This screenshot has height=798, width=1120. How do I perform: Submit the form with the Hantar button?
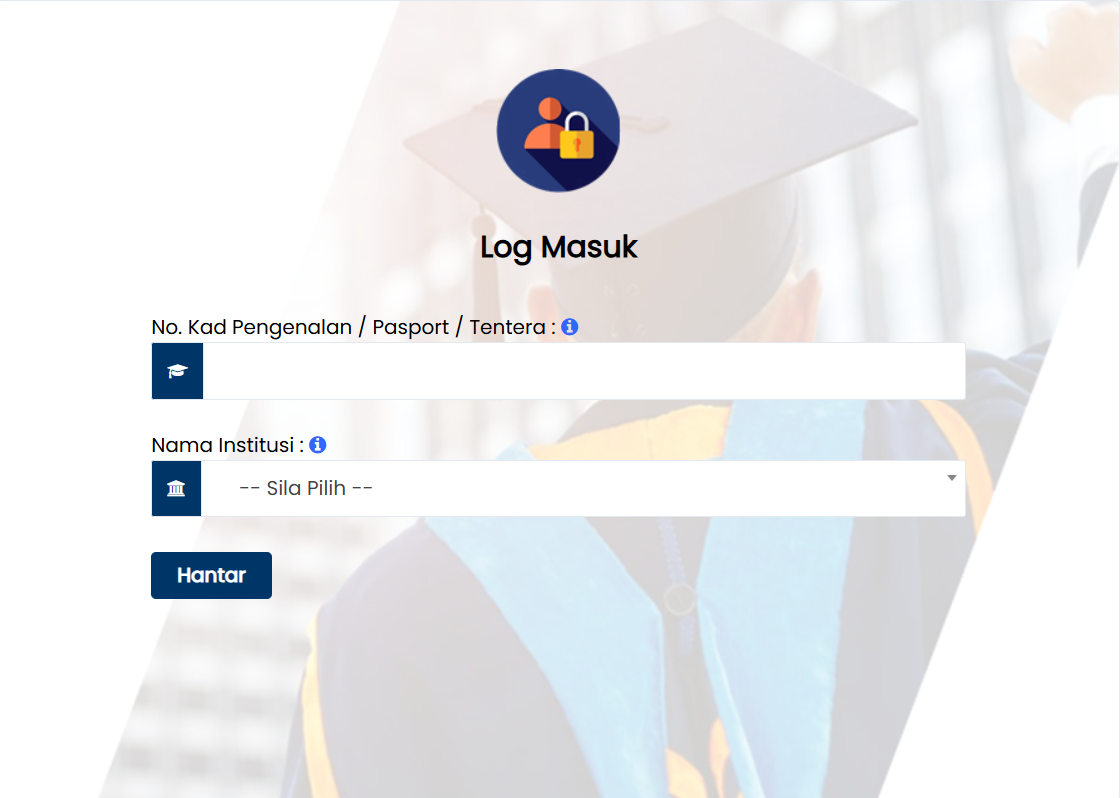(211, 575)
